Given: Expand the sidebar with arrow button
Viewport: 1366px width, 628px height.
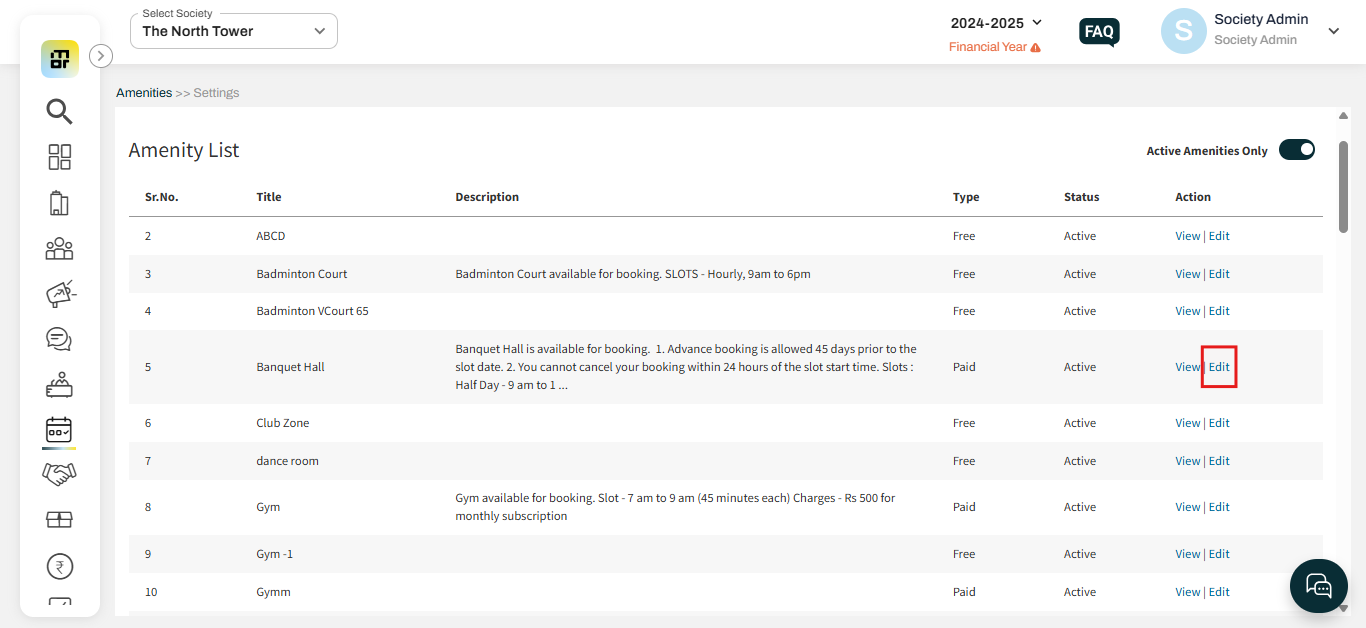Looking at the screenshot, I should [x=101, y=56].
